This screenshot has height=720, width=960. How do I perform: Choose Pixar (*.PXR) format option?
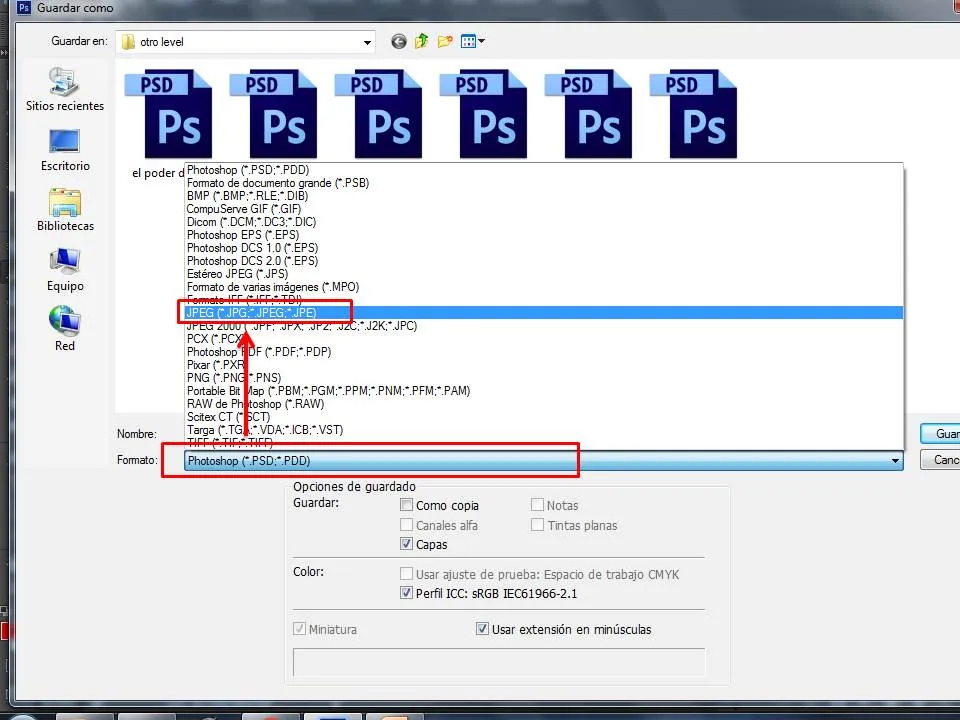544,365
